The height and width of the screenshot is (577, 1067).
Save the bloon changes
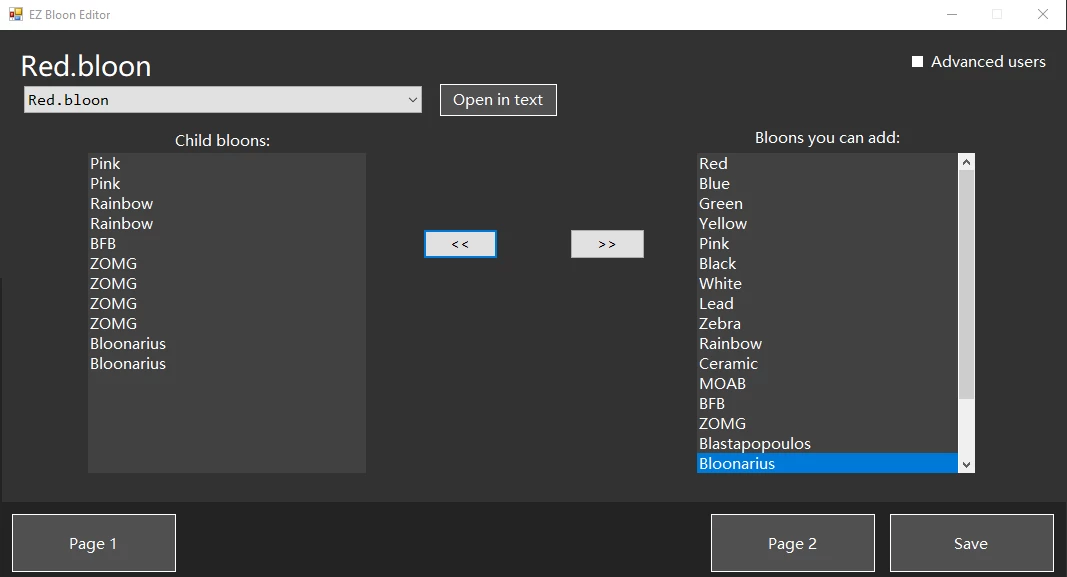coord(972,543)
